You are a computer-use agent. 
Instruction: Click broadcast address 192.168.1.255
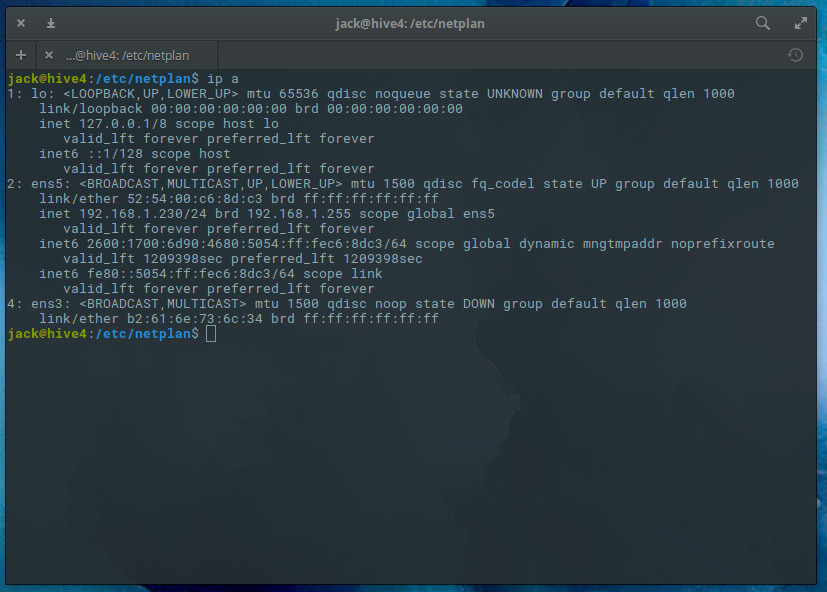(x=299, y=214)
